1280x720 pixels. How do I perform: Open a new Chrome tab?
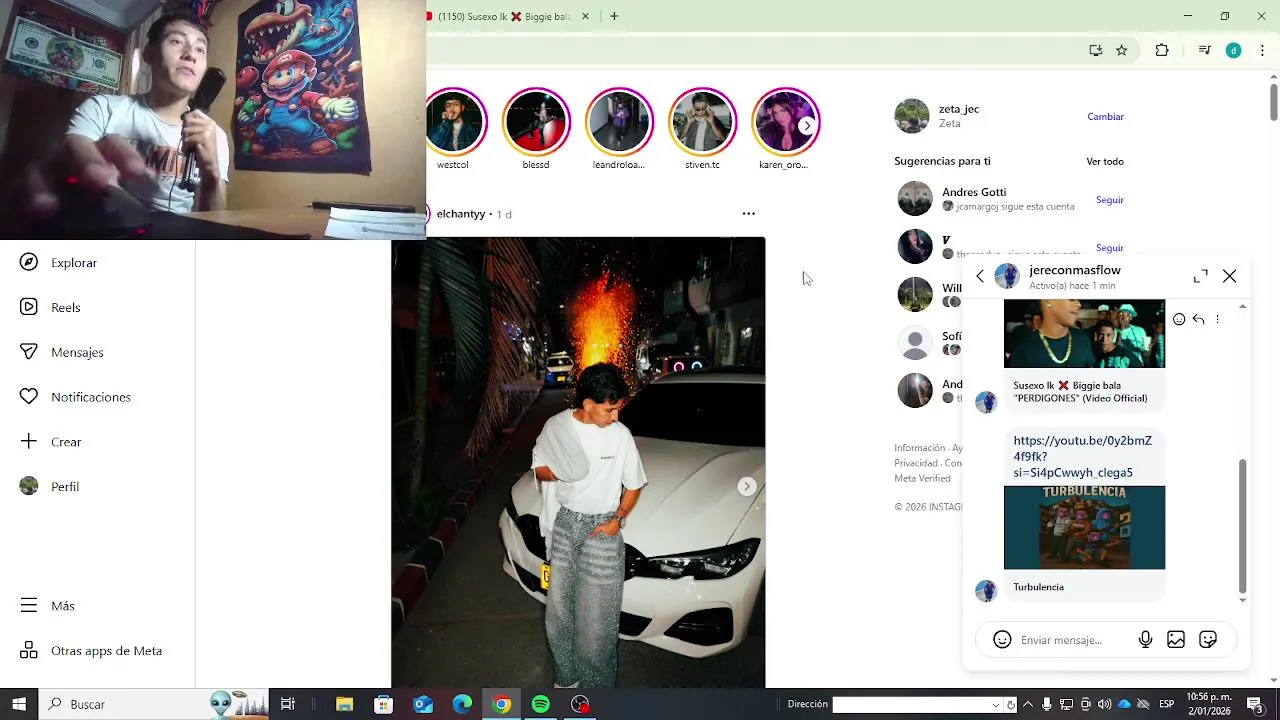coord(614,16)
